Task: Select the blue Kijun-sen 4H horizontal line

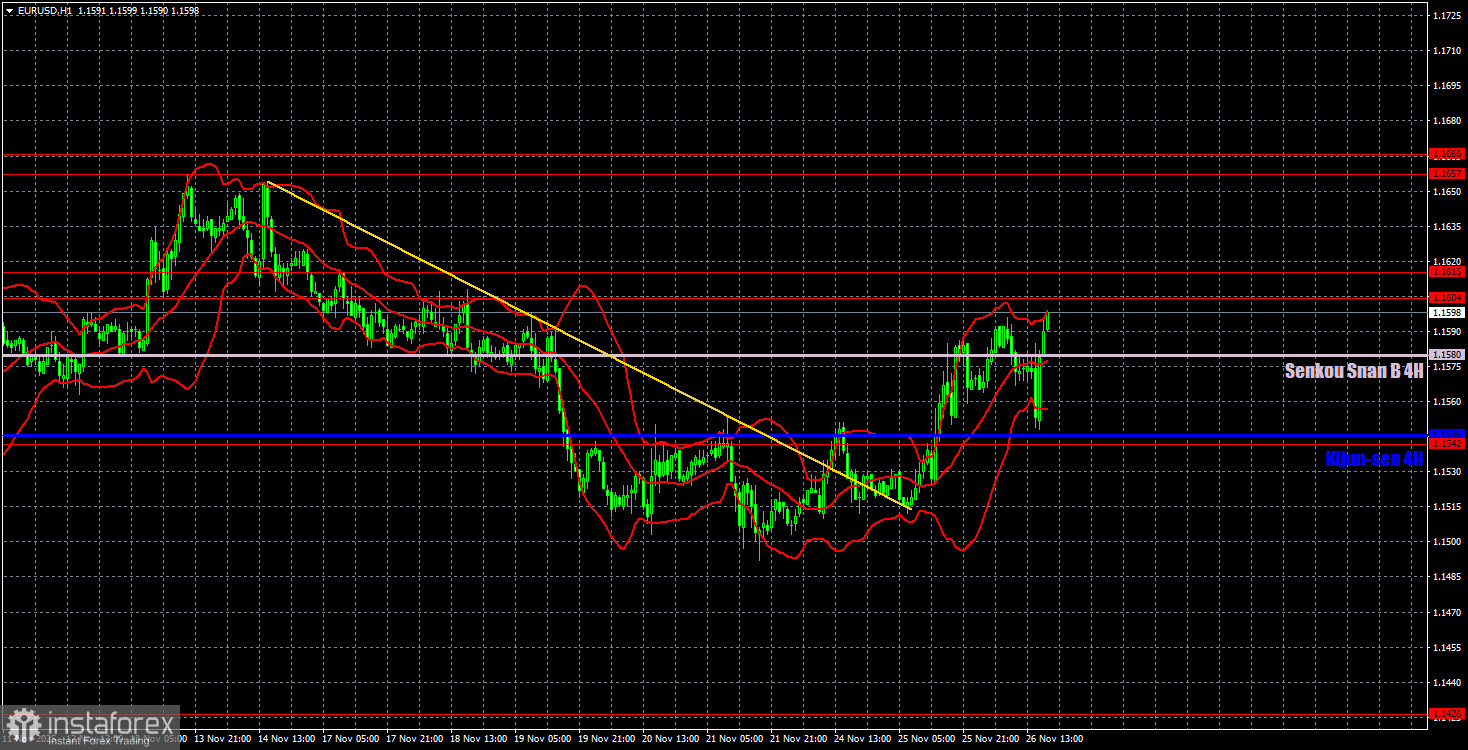Action: pyautogui.click(x=714, y=435)
